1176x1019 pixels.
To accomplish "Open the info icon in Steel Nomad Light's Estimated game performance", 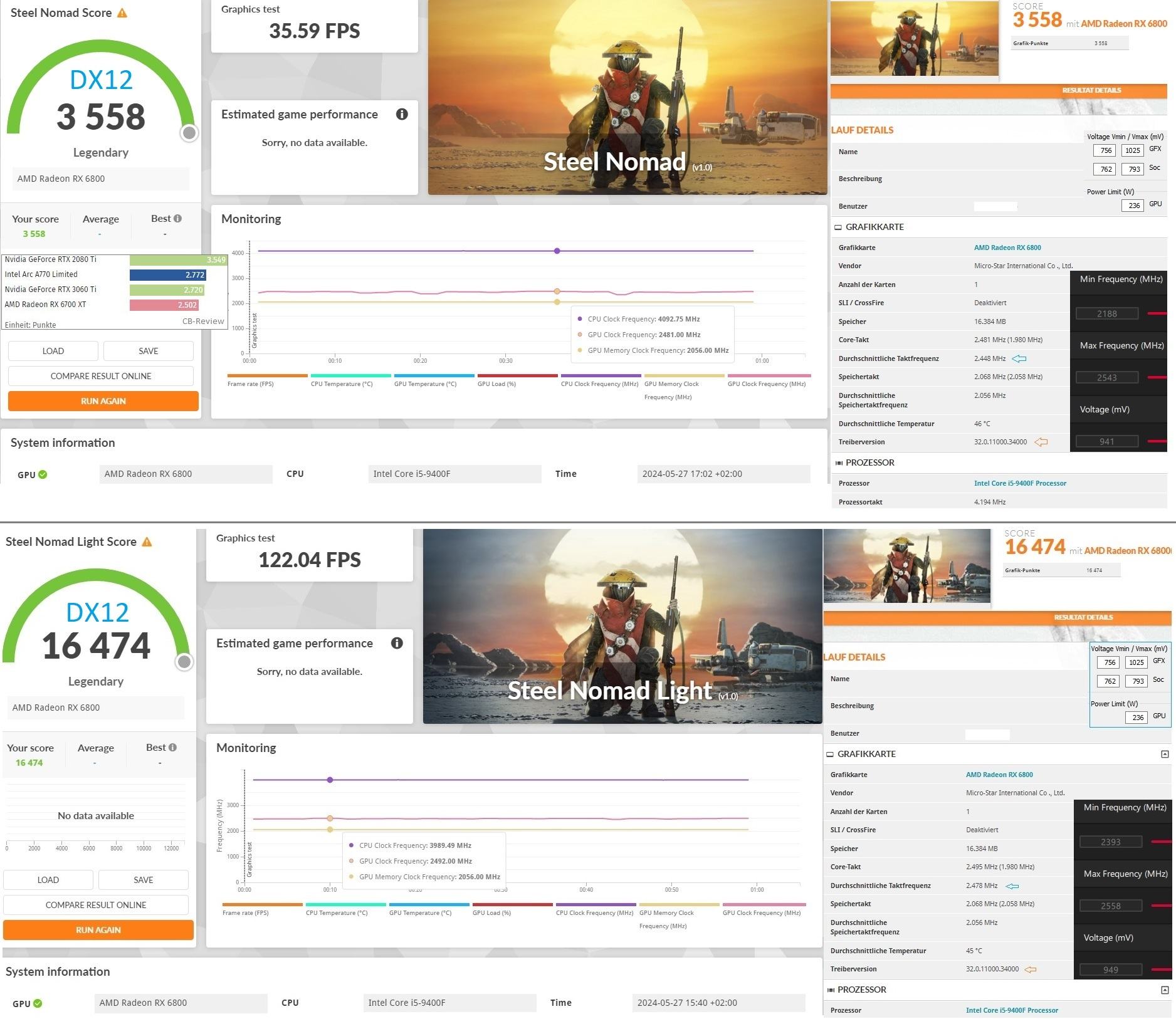I will click(x=397, y=643).
